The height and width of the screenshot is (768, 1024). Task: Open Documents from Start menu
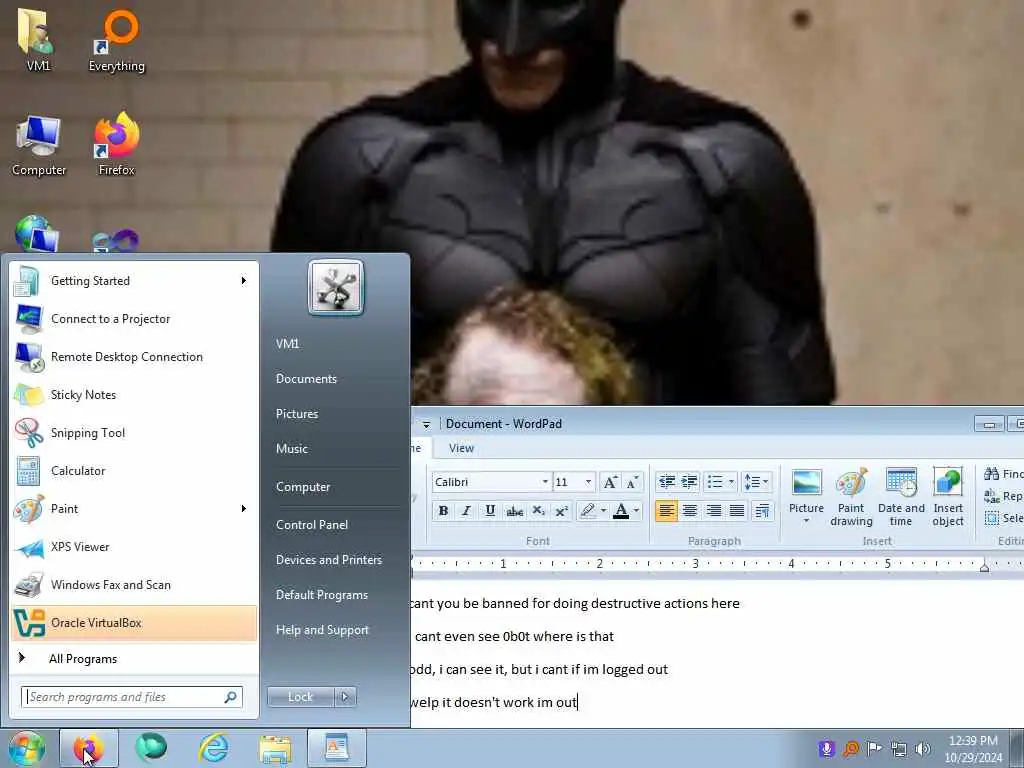[x=306, y=379]
